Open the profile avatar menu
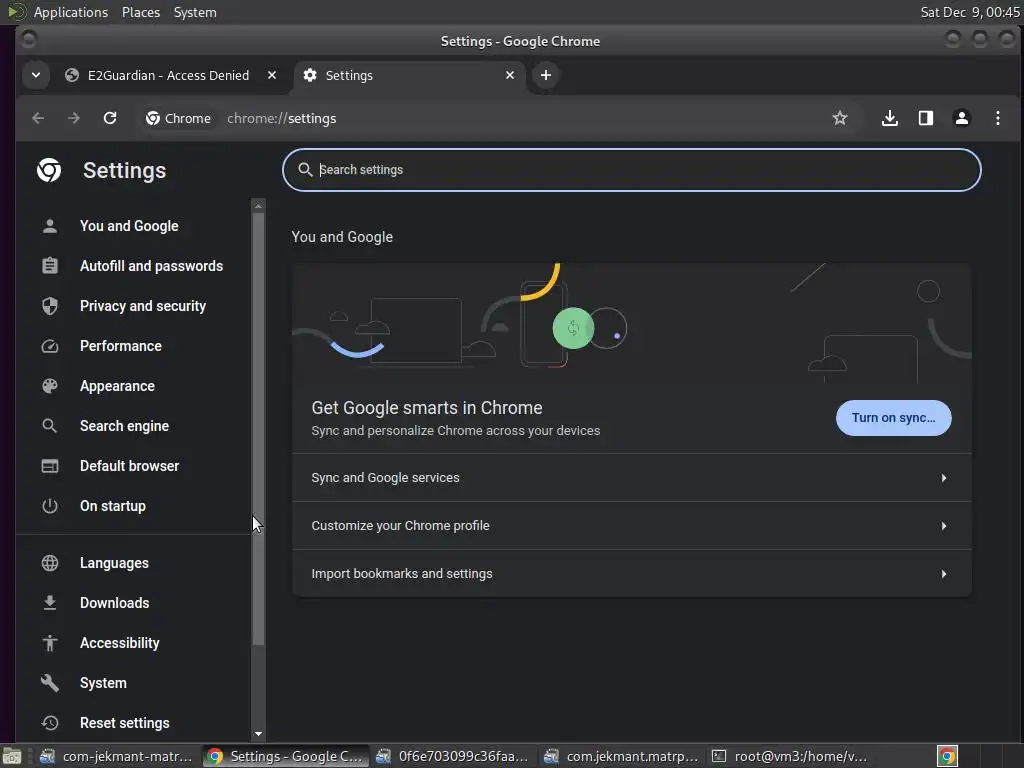1024x768 pixels. tap(961, 118)
